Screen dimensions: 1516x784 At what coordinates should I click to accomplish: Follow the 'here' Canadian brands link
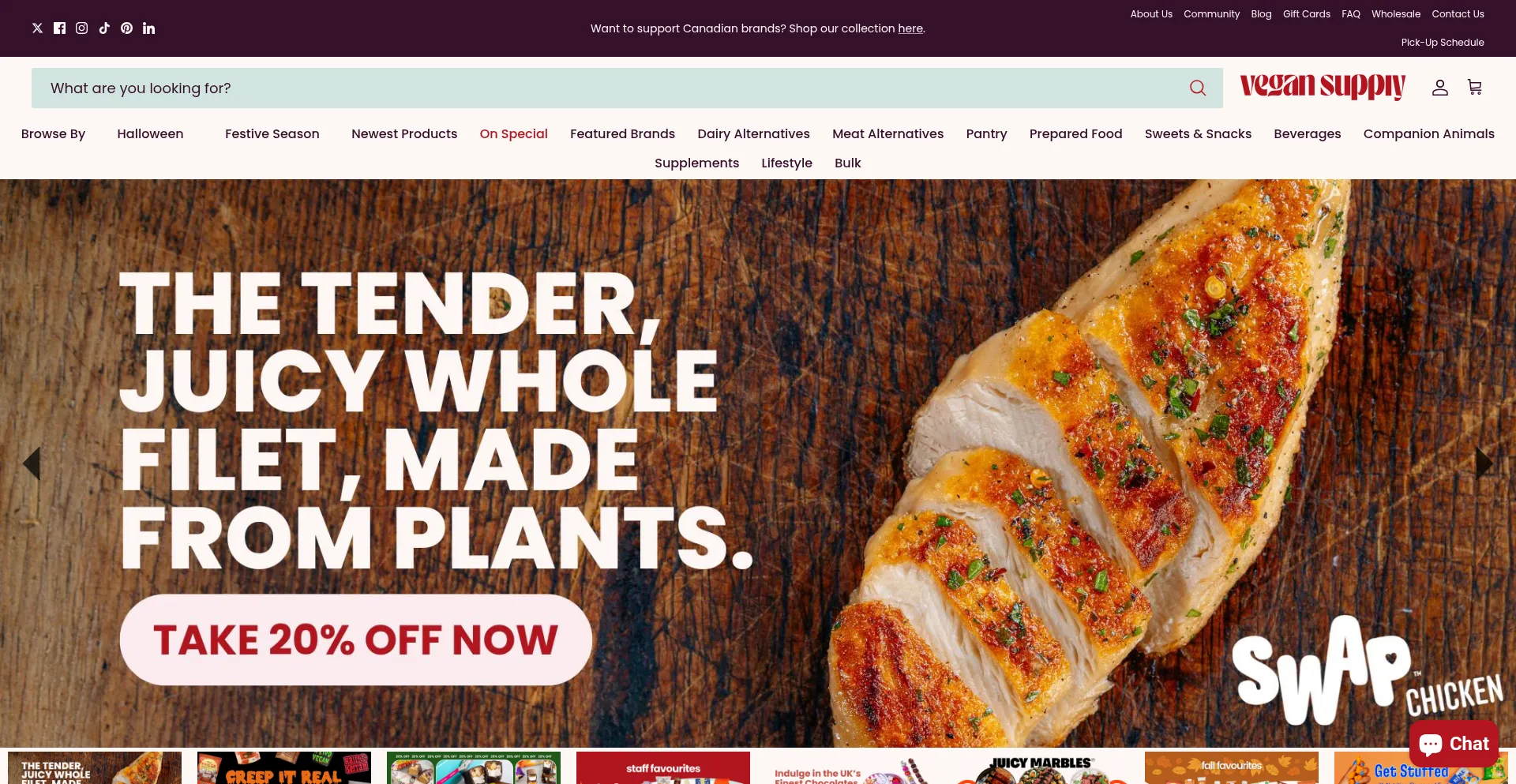click(910, 28)
